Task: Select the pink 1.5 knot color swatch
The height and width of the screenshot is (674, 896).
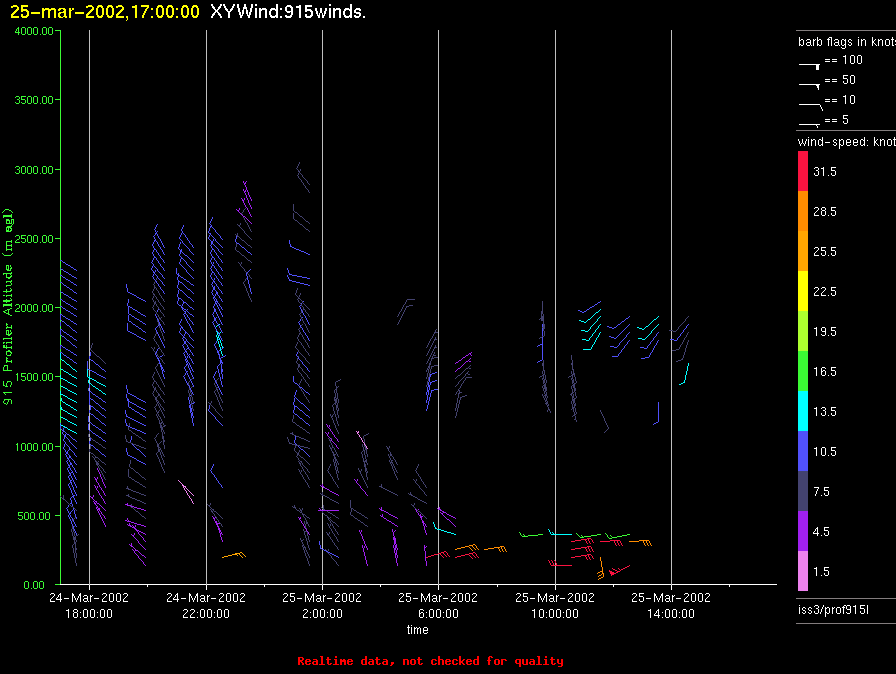Action: point(803,571)
